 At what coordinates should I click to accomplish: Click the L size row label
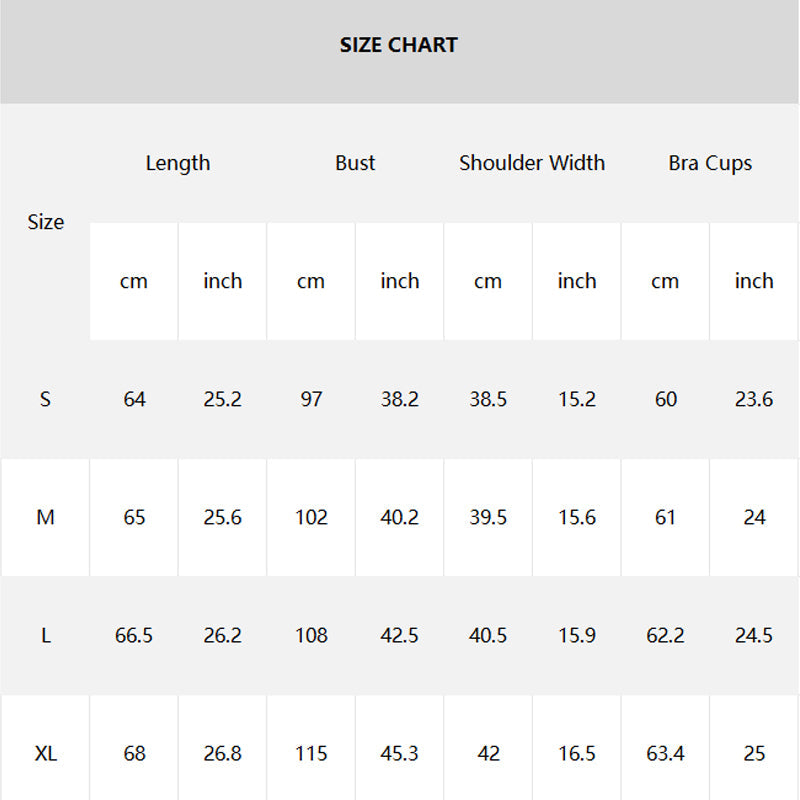(45, 636)
